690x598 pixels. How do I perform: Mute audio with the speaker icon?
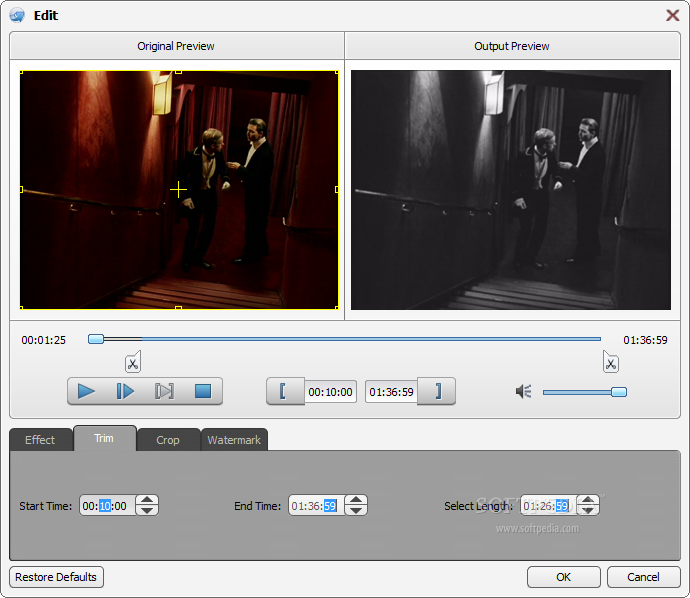tap(524, 391)
